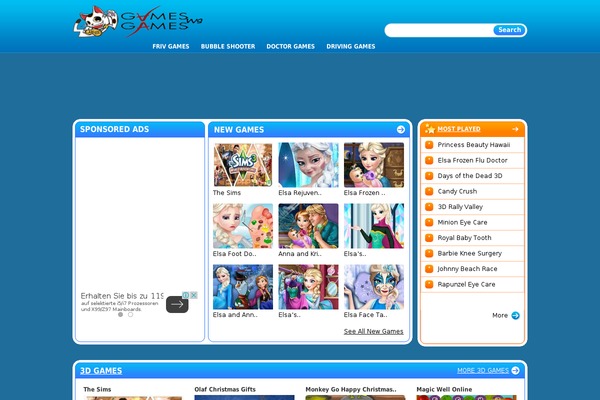
Task: Click the Monkey Go Happy Christmas.. title
Action: tap(351, 389)
